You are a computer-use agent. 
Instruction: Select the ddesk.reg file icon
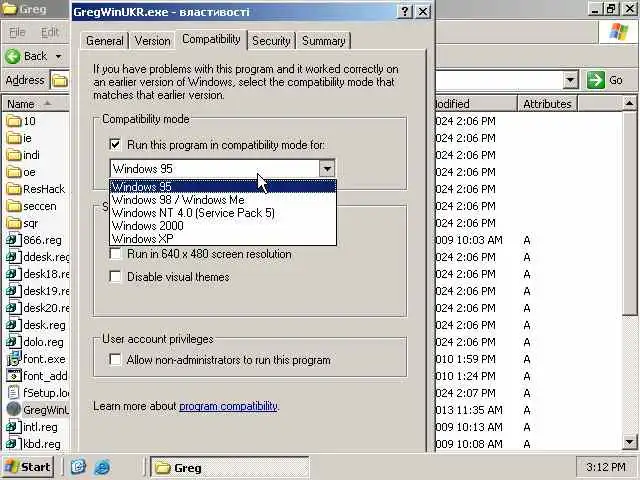tap(14, 257)
